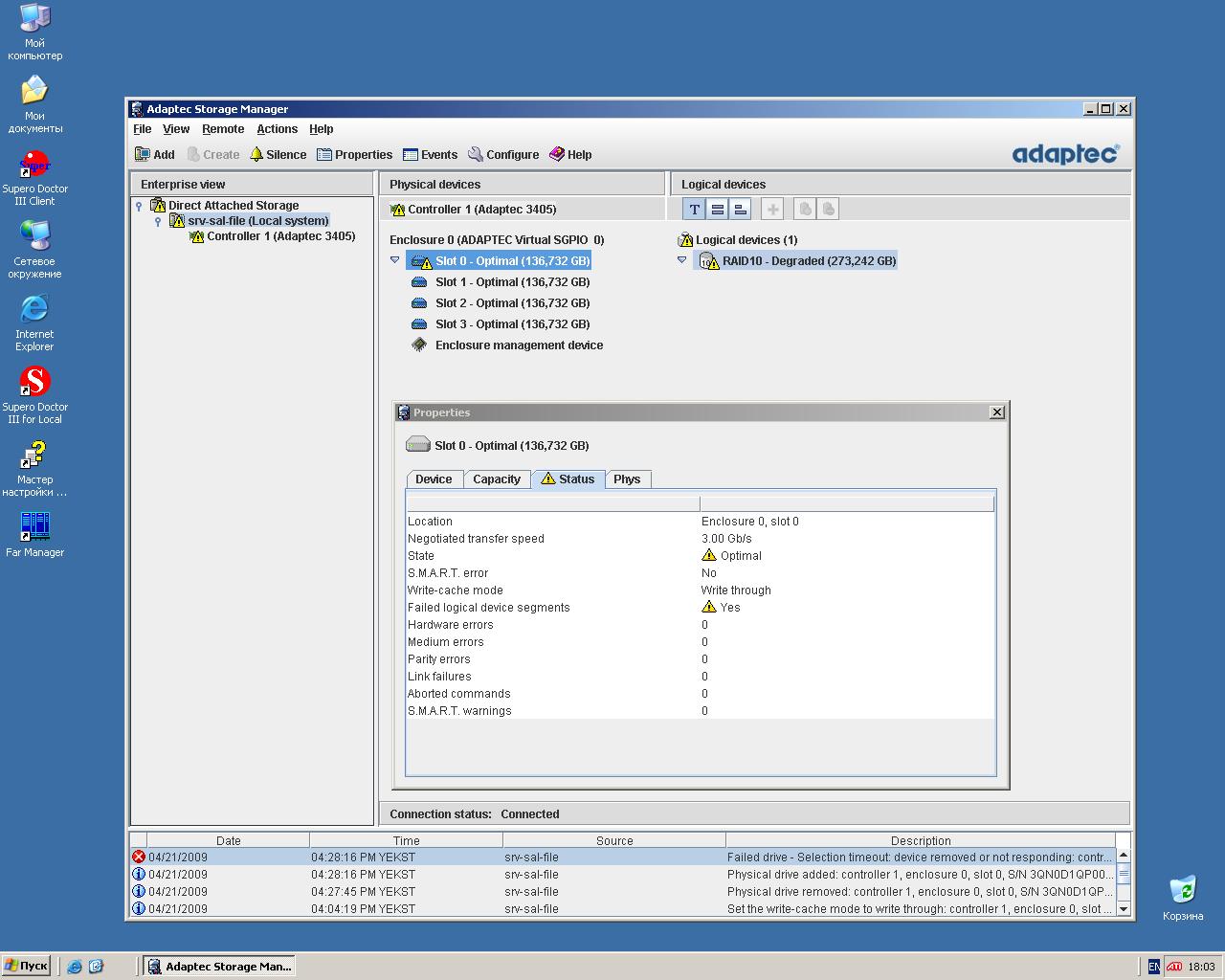Click the Properties toolbar icon
The width and height of the screenshot is (1225, 980).
354,154
